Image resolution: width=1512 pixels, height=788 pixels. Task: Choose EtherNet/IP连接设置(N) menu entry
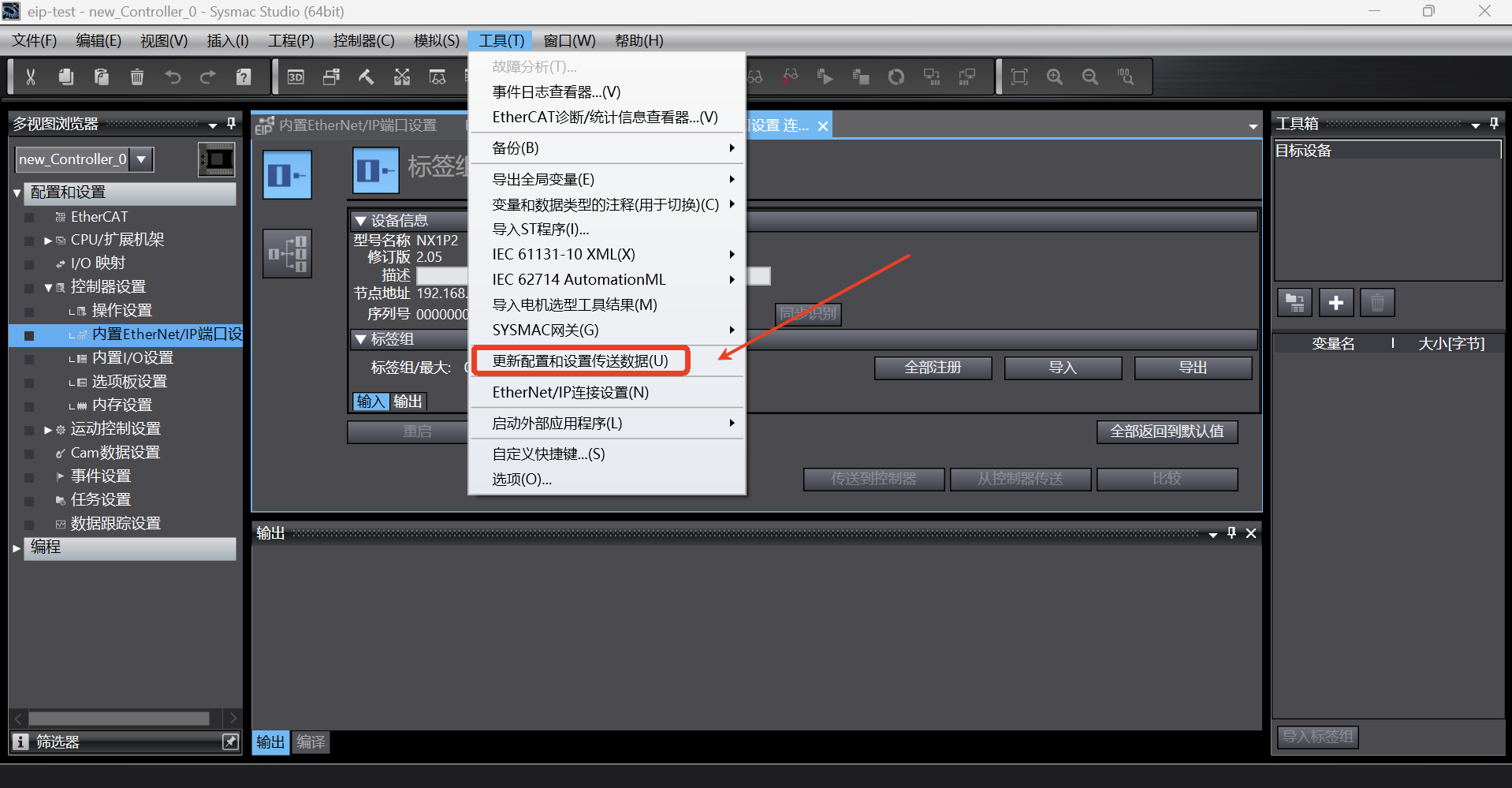coord(607,392)
